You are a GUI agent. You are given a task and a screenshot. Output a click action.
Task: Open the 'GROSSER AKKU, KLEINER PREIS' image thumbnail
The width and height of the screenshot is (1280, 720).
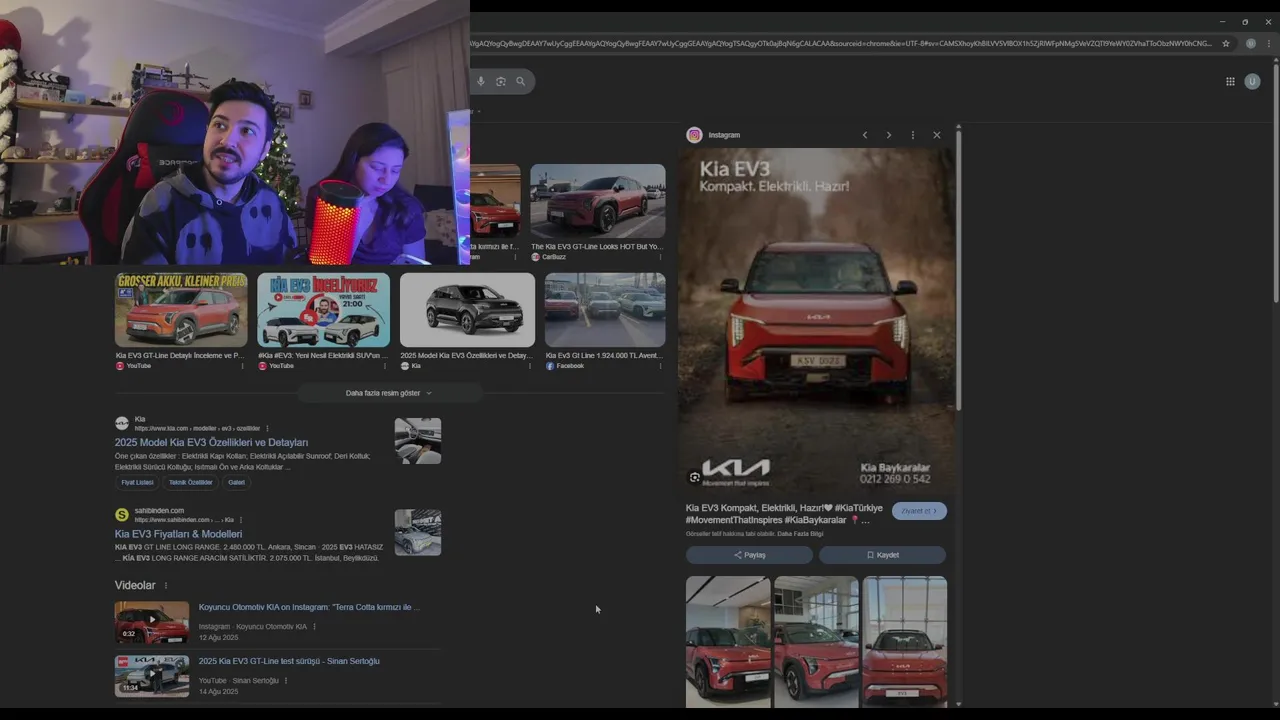point(181,310)
